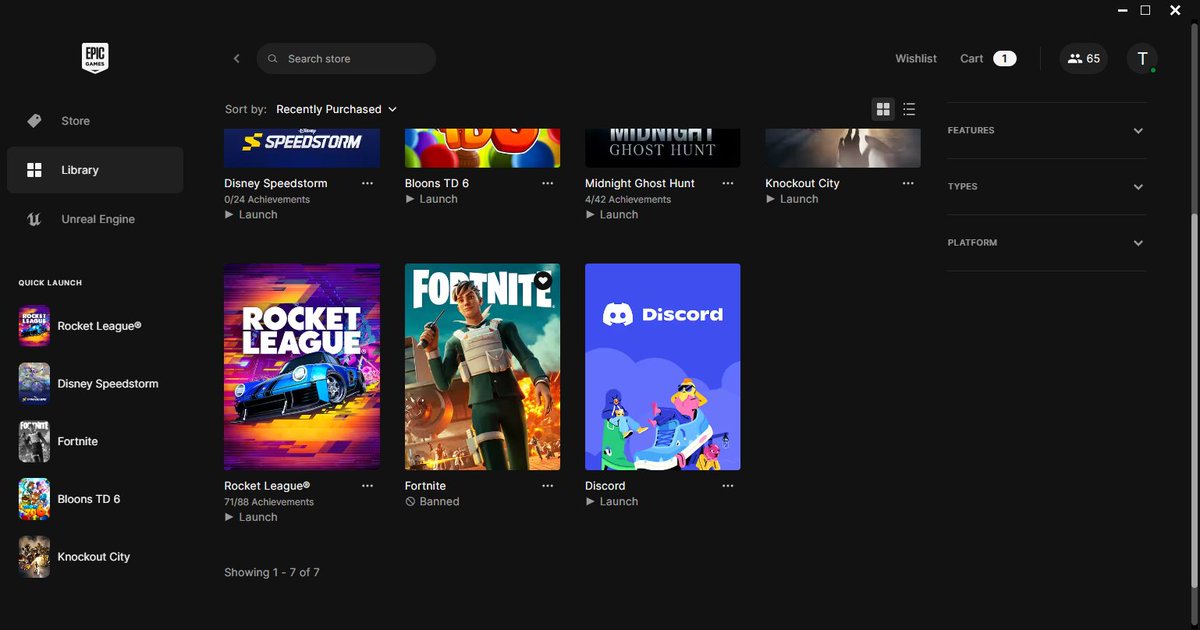Launch Midnight Ghost Hunt
The image size is (1200, 630).
(611, 215)
